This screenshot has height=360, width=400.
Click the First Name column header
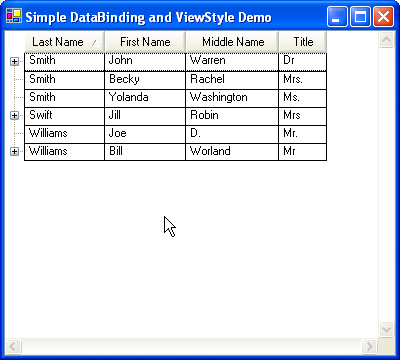coord(145,42)
